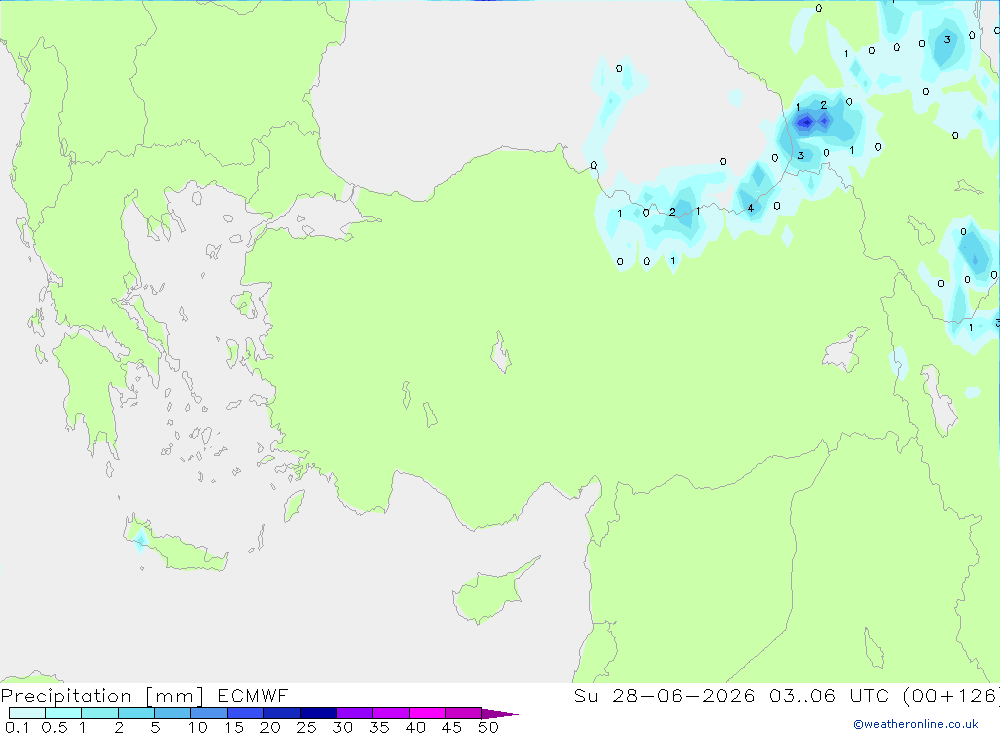Click the legend value label "45"
This screenshot has height=733, width=1000.
point(452,727)
